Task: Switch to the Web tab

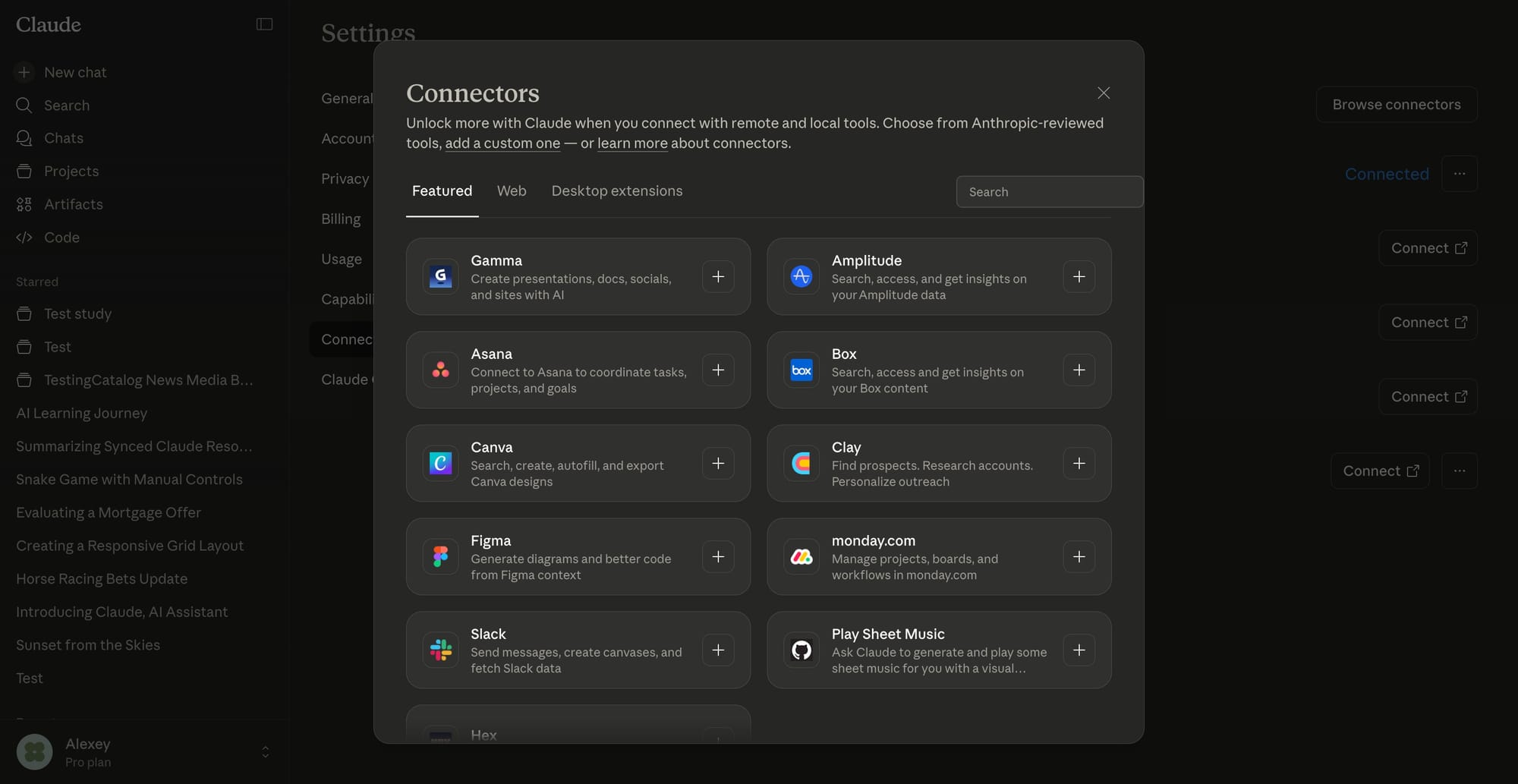Action: (x=512, y=190)
